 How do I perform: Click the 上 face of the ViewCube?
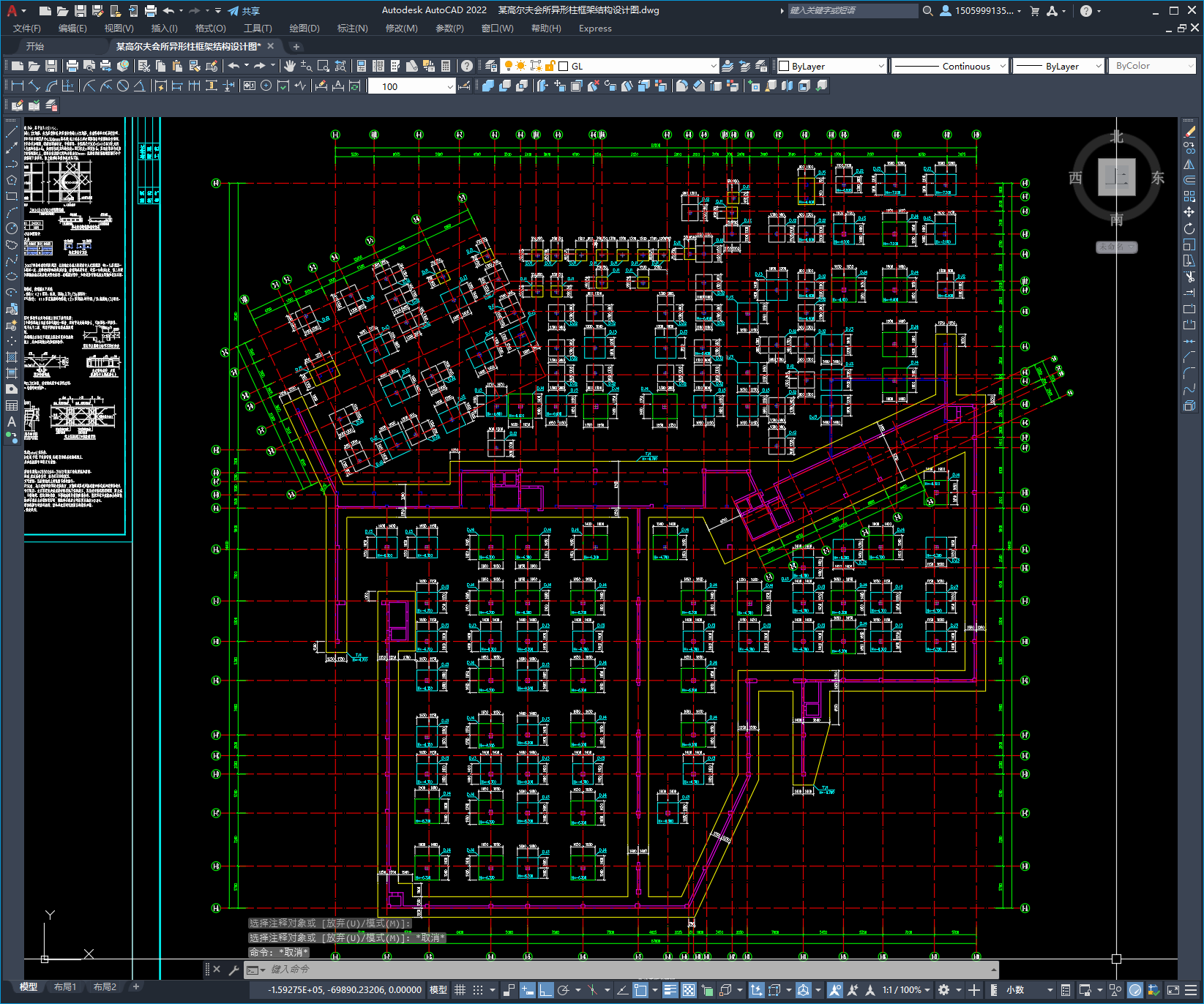(1116, 177)
